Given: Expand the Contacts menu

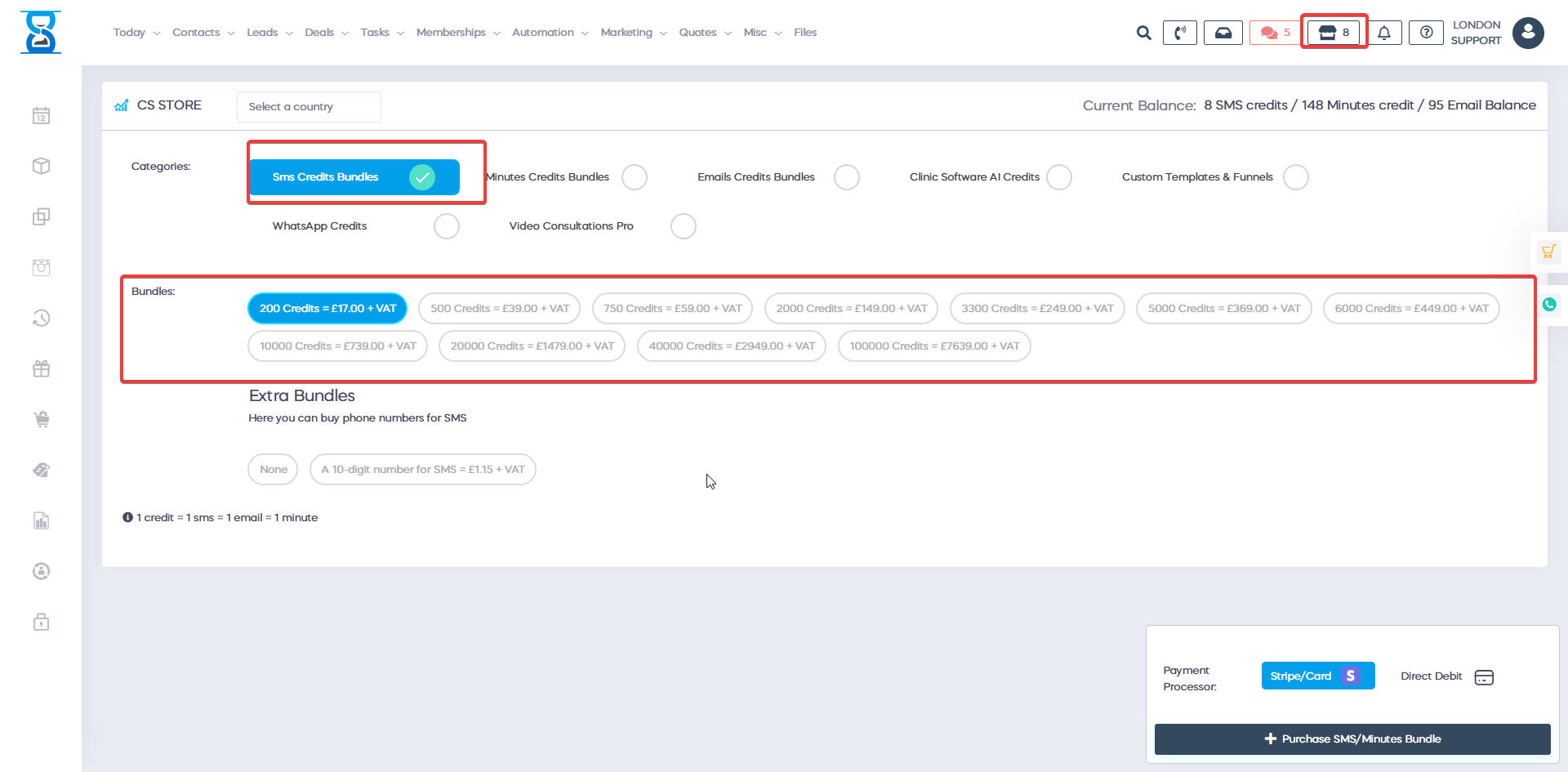Looking at the screenshot, I should (x=203, y=33).
